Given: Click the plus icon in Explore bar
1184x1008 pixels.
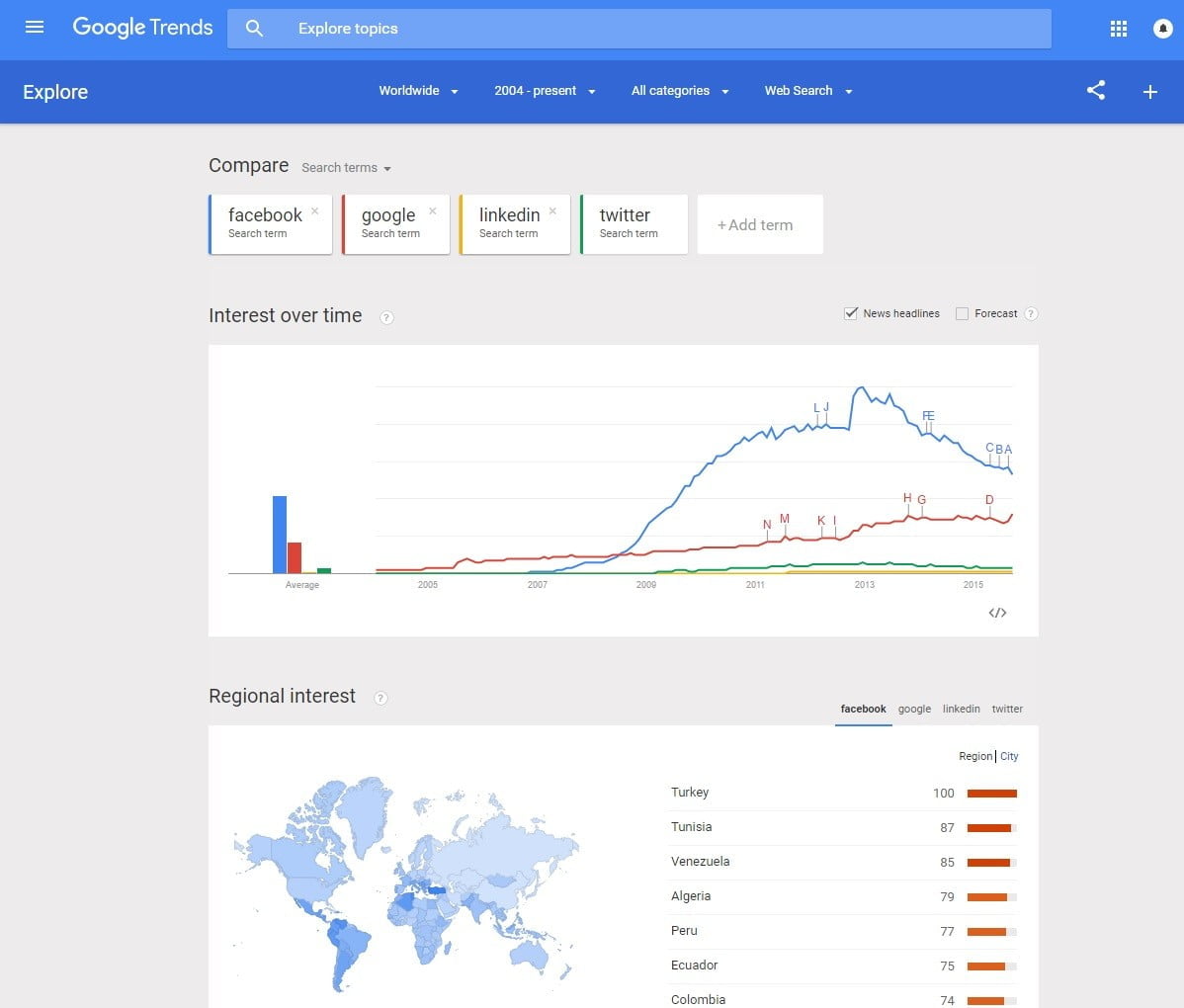Looking at the screenshot, I should pyautogui.click(x=1149, y=92).
